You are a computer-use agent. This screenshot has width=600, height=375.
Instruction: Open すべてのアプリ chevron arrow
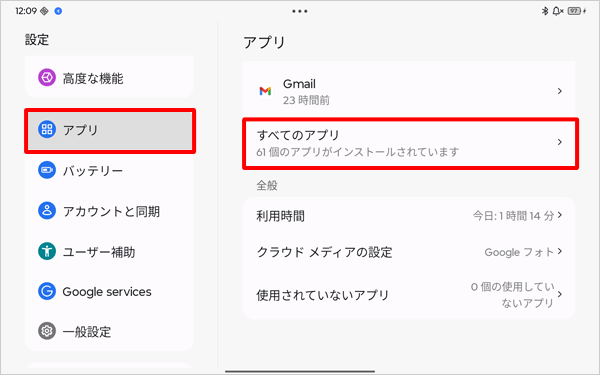pos(559,142)
